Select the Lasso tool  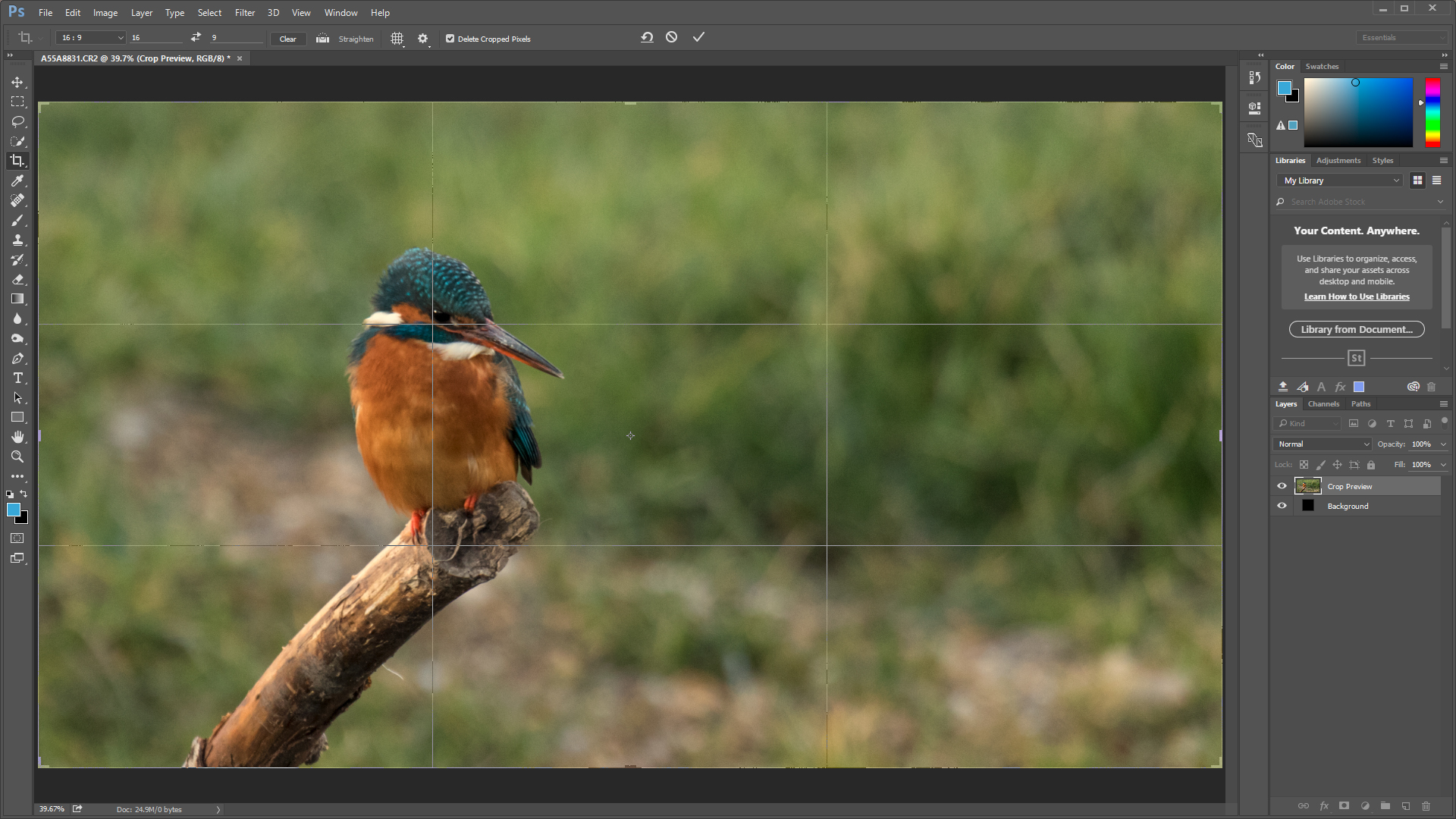point(17,121)
